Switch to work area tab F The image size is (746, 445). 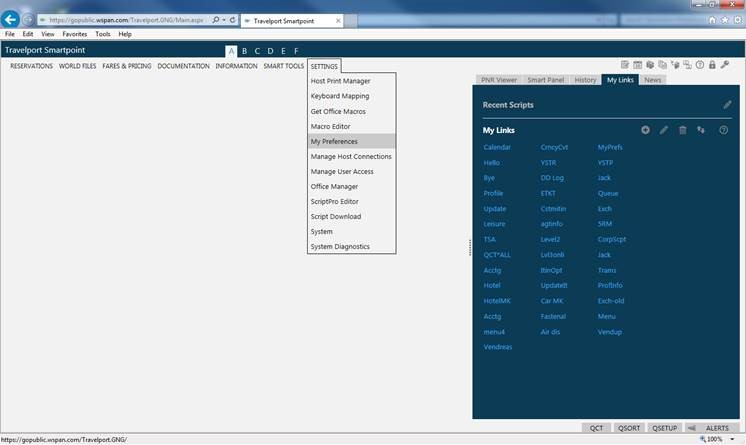click(x=296, y=51)
